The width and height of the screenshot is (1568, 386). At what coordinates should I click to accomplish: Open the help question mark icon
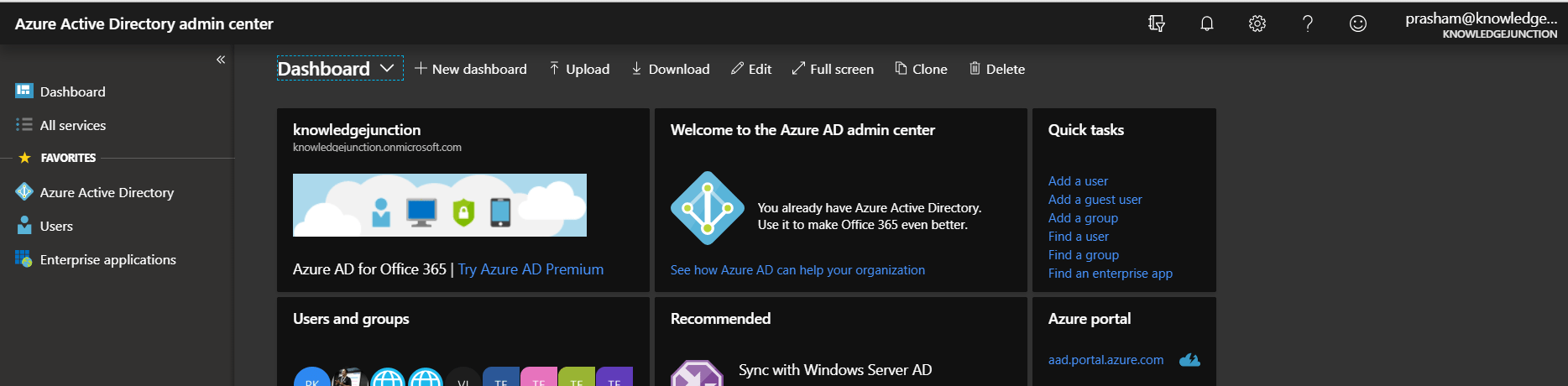tap(1308, 23)
